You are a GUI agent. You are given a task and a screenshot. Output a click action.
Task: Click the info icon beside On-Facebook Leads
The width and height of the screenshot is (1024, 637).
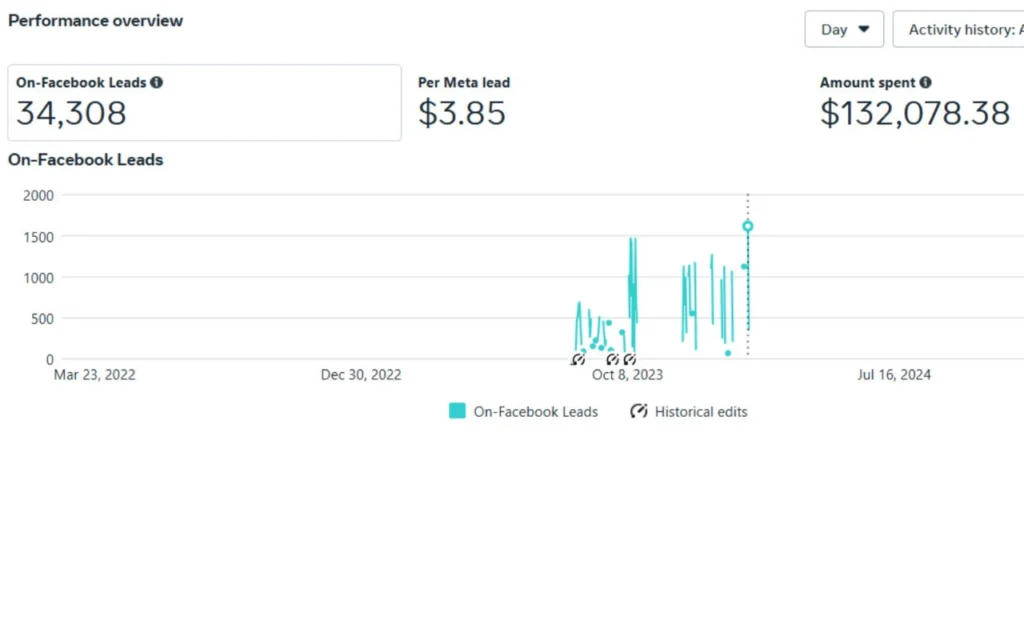pyautogui.click(x=157, y=83)
